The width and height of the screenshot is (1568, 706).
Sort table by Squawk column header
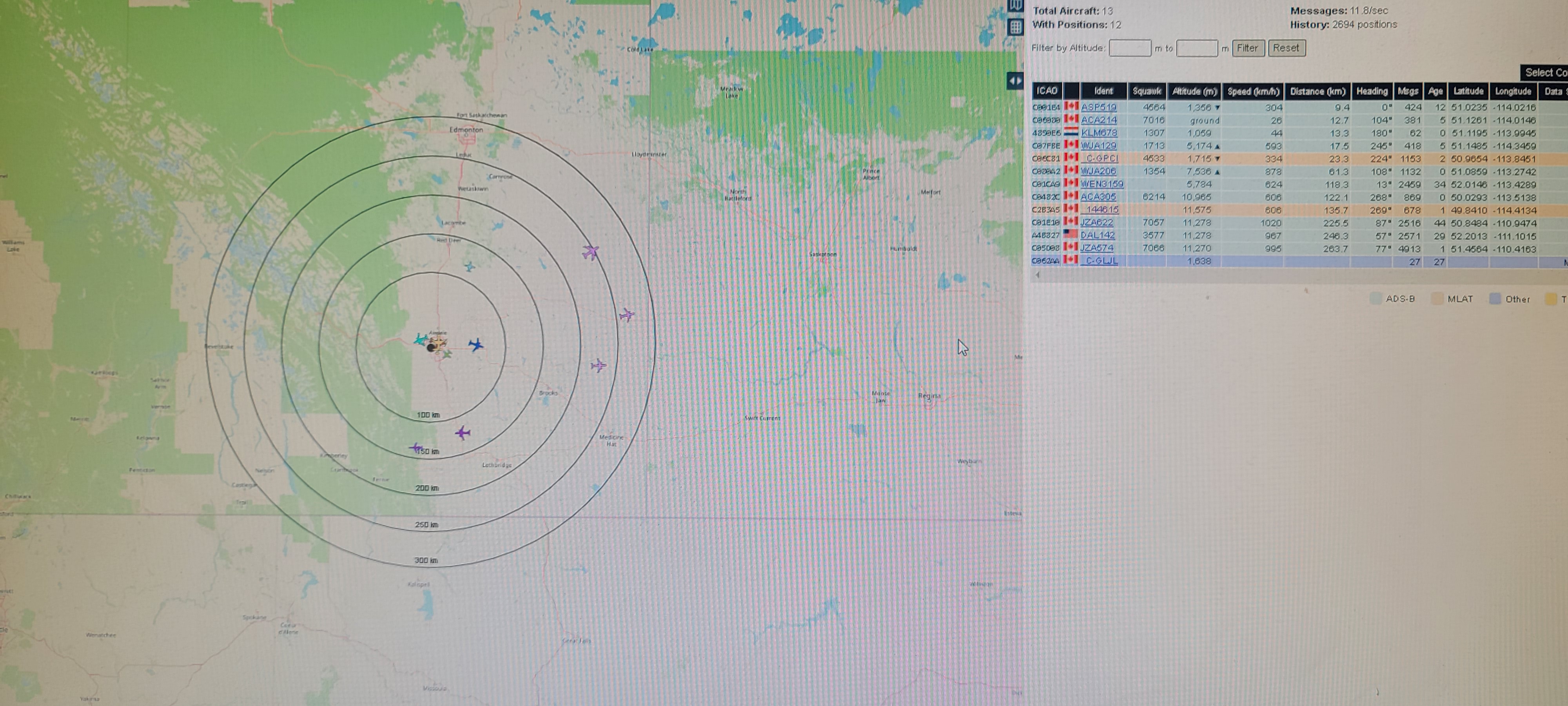click(1147, 91)
